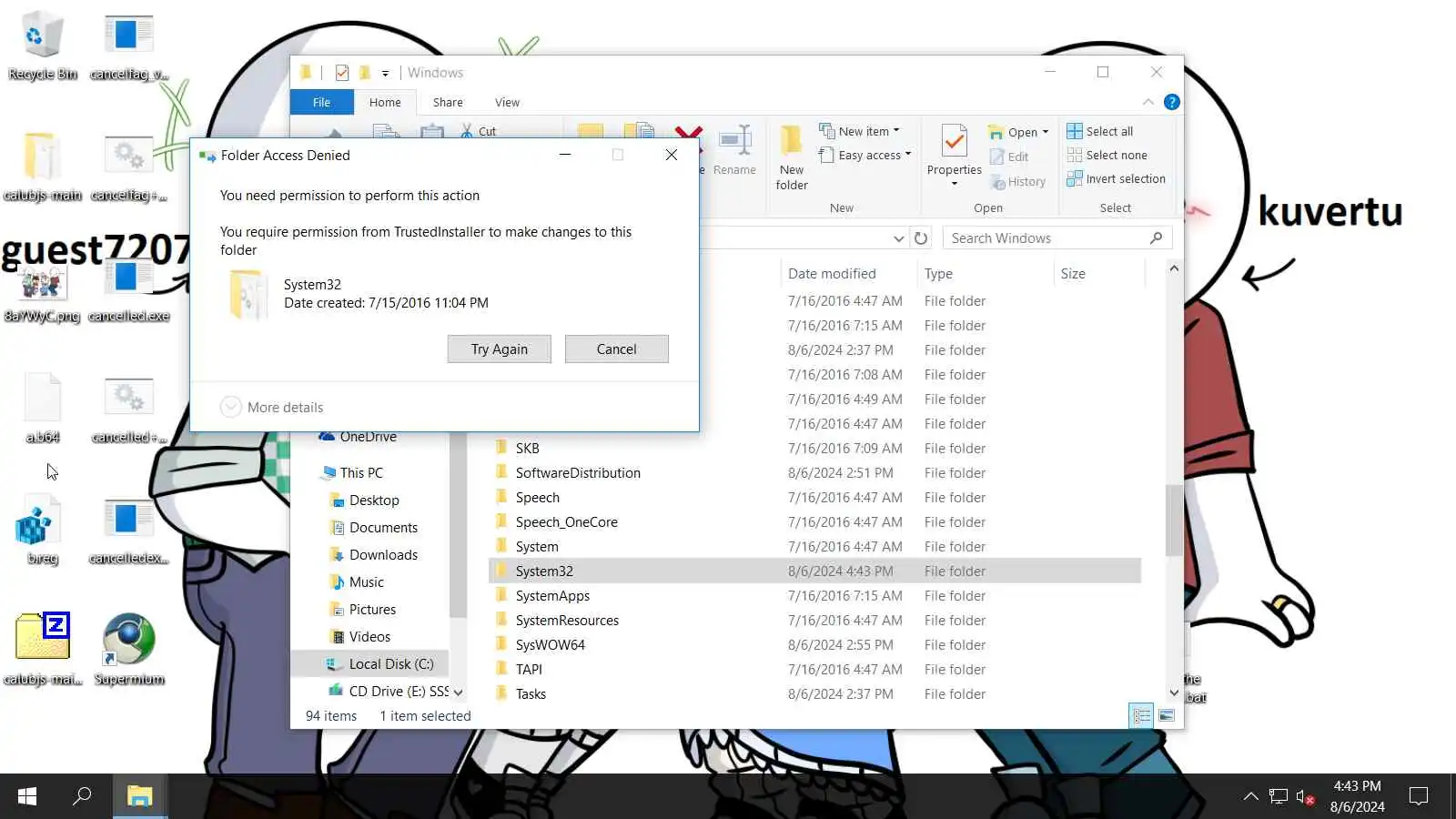Select the System32 folder row

coord(815,571)
